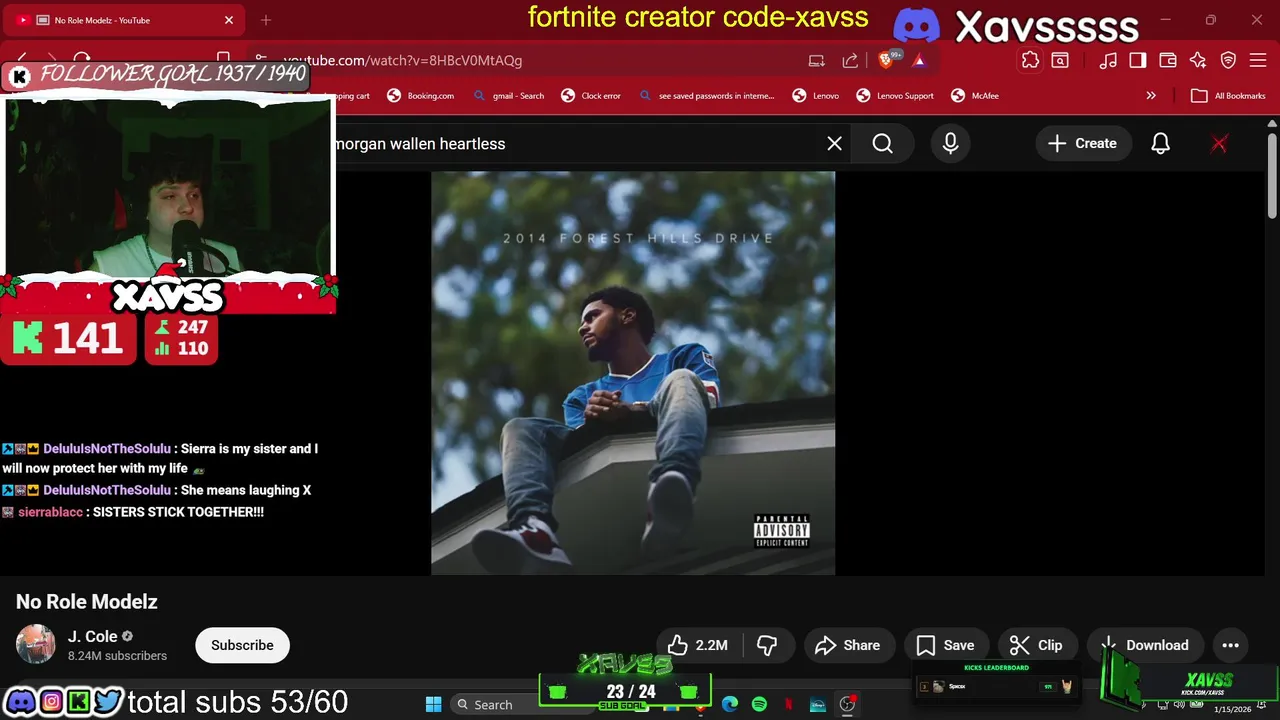Open the Brave Wallet icon
Image resolution: width=1280 pixels, height=720 pixels.
(x=1167, y=60)
